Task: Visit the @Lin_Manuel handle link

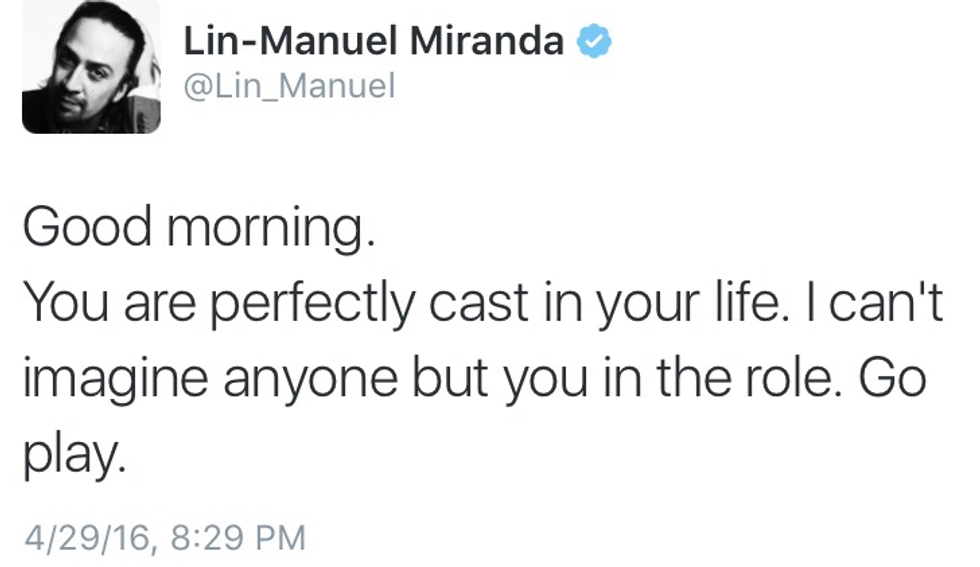Action: [289, 87]
